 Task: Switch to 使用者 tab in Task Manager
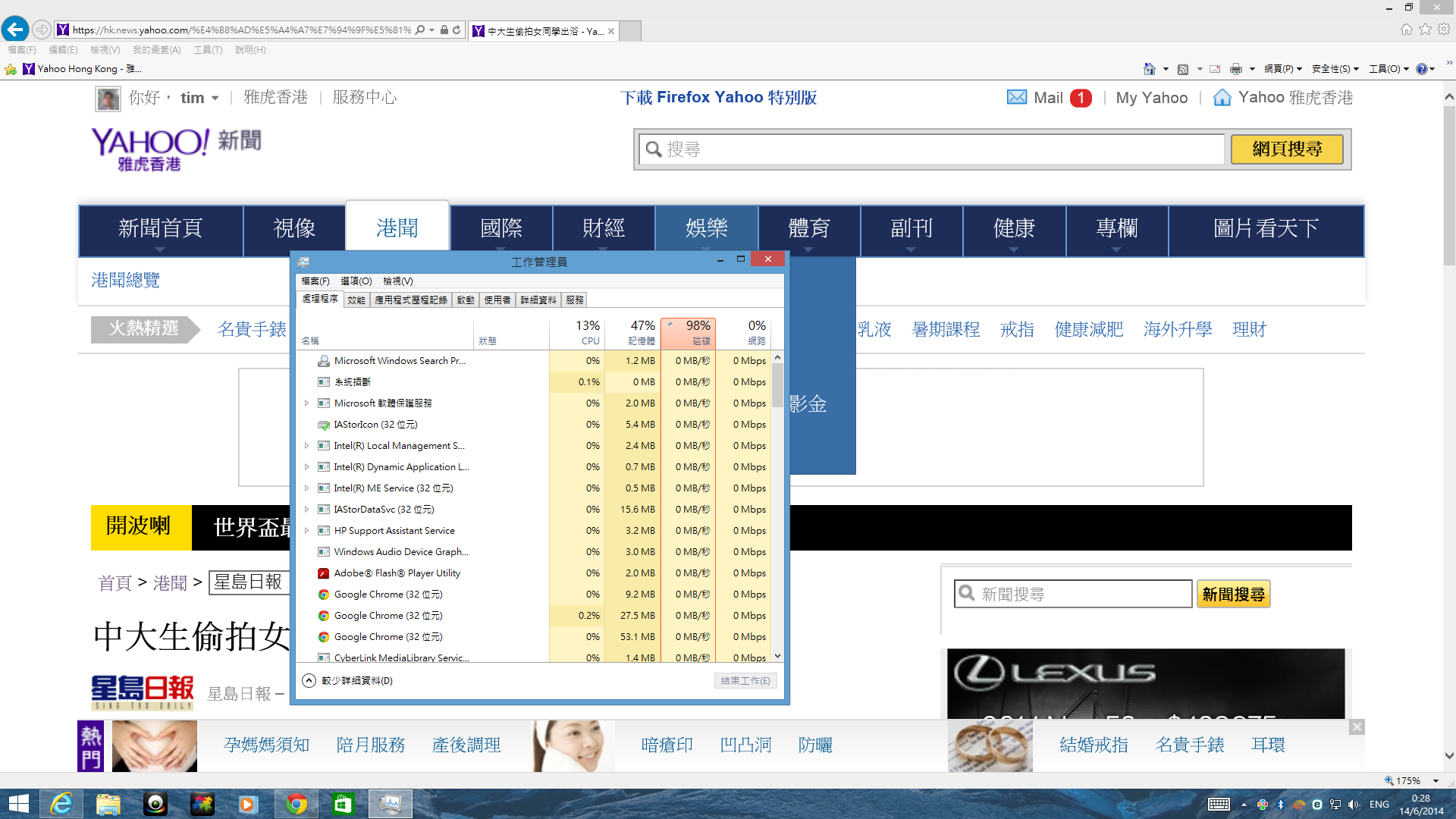497,300
